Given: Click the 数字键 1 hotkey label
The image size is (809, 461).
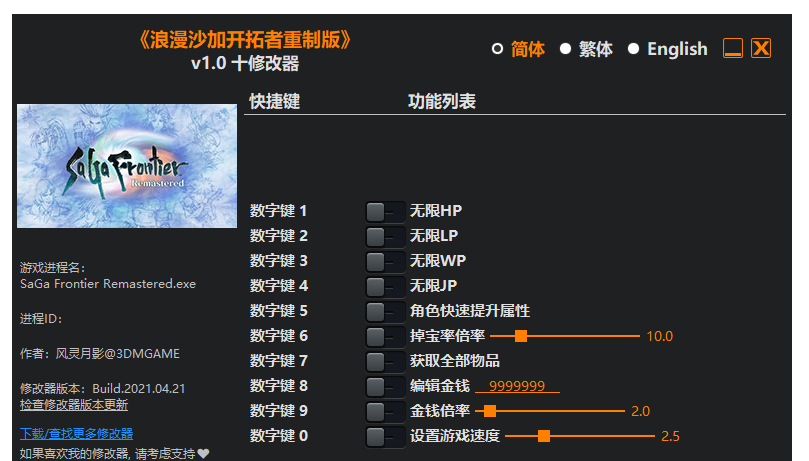Looking at the screenshot, I should click(279, 211).
